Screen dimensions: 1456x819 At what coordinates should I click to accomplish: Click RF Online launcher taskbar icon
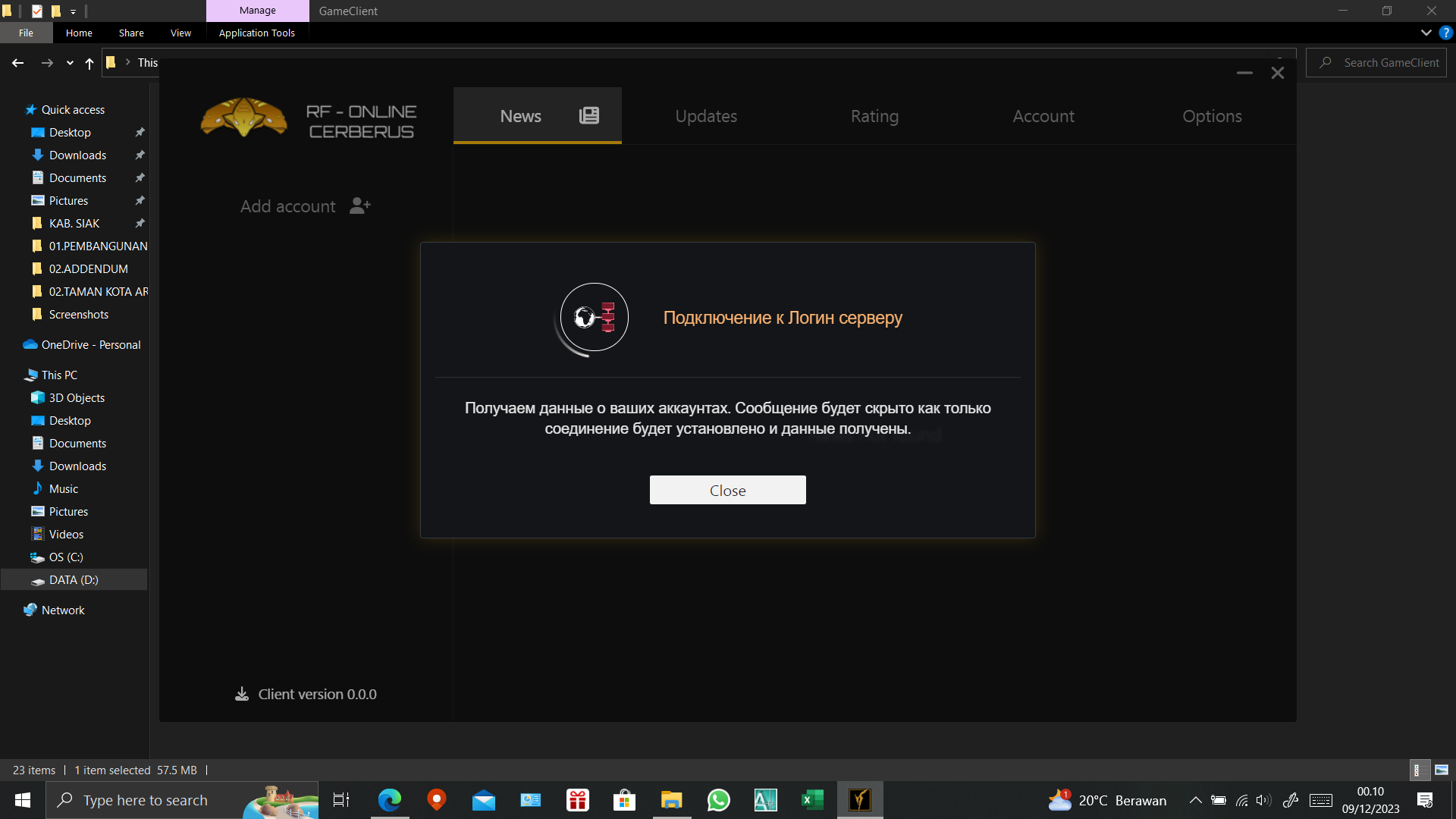(x=860, y=800)
